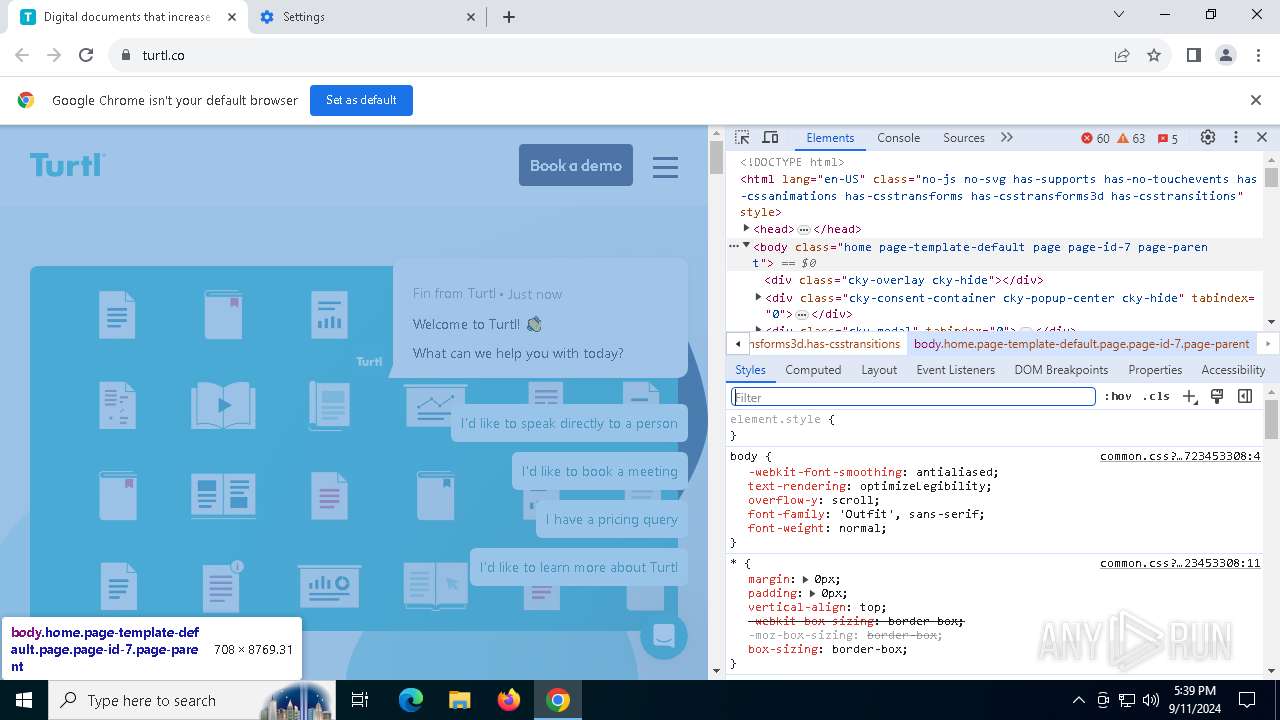This screenshot has height=720, width=1280.
Task: Open the Computed styles tab
Action: point(813,370)
